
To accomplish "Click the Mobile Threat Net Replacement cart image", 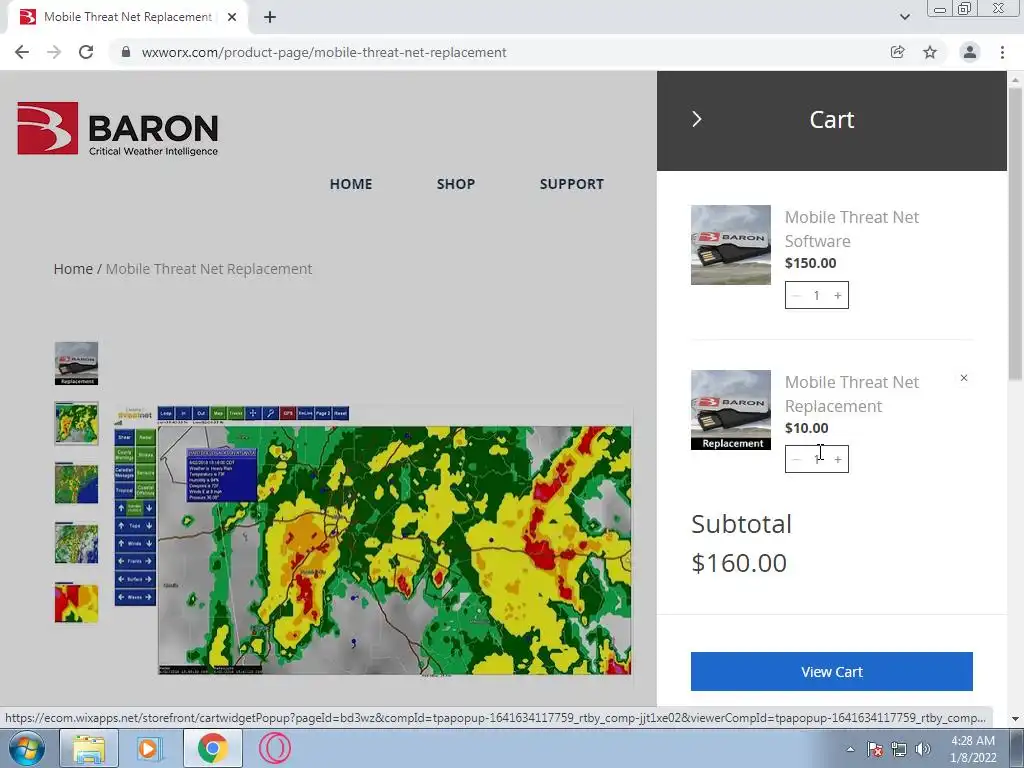I will pyautogui.click(x=731, y=410).
